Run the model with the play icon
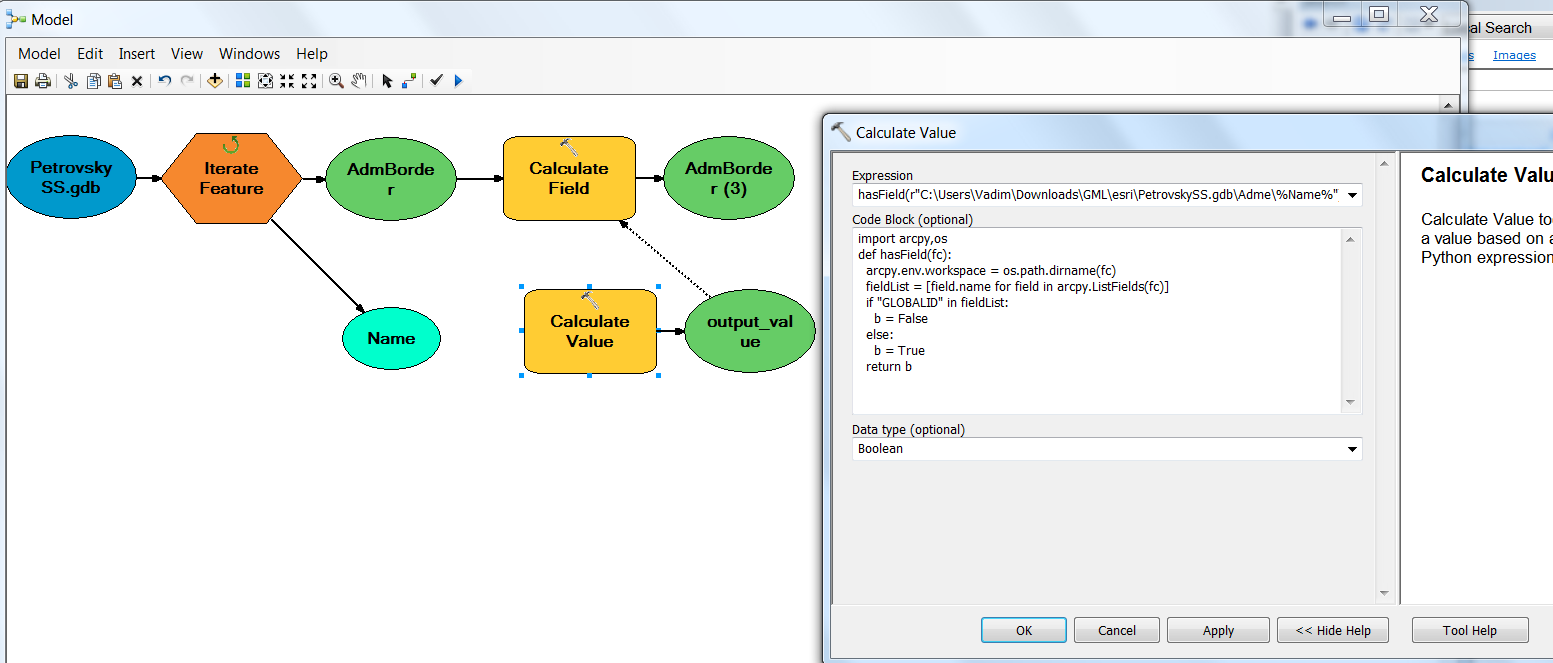The height and width of the screenshot is (663, 1553). click(459, 81)
